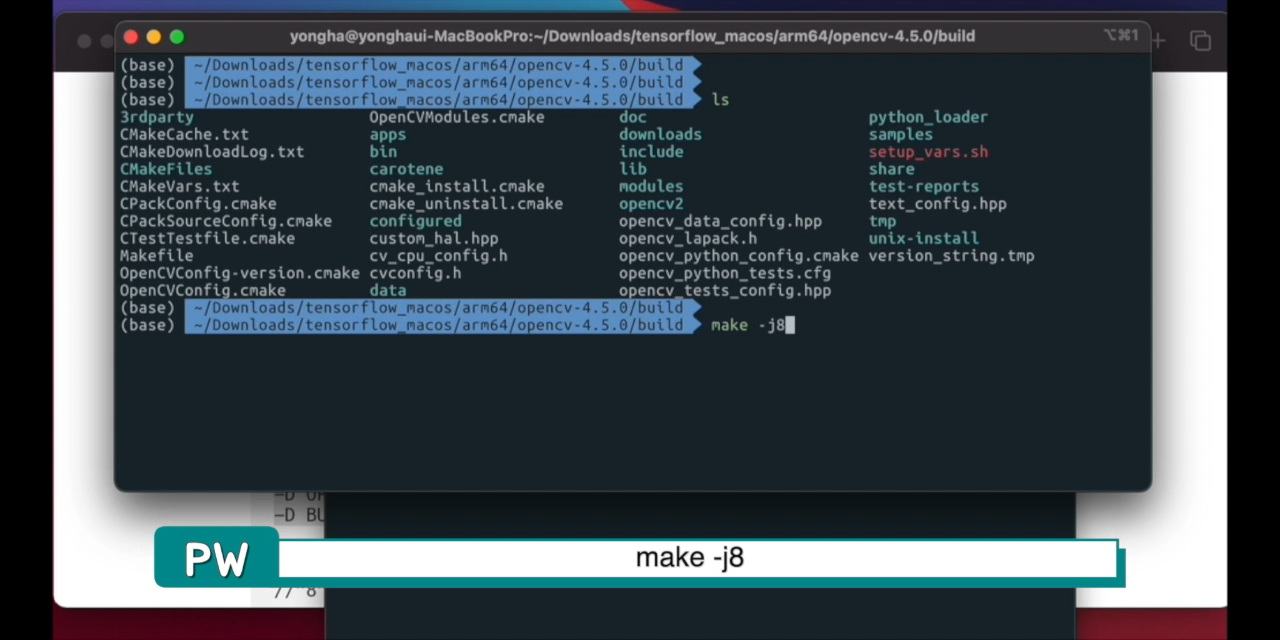This screenshot has width=1280, height=640.
Task: Click the 'unix-install' directory entry
Action: coord(924,239)
